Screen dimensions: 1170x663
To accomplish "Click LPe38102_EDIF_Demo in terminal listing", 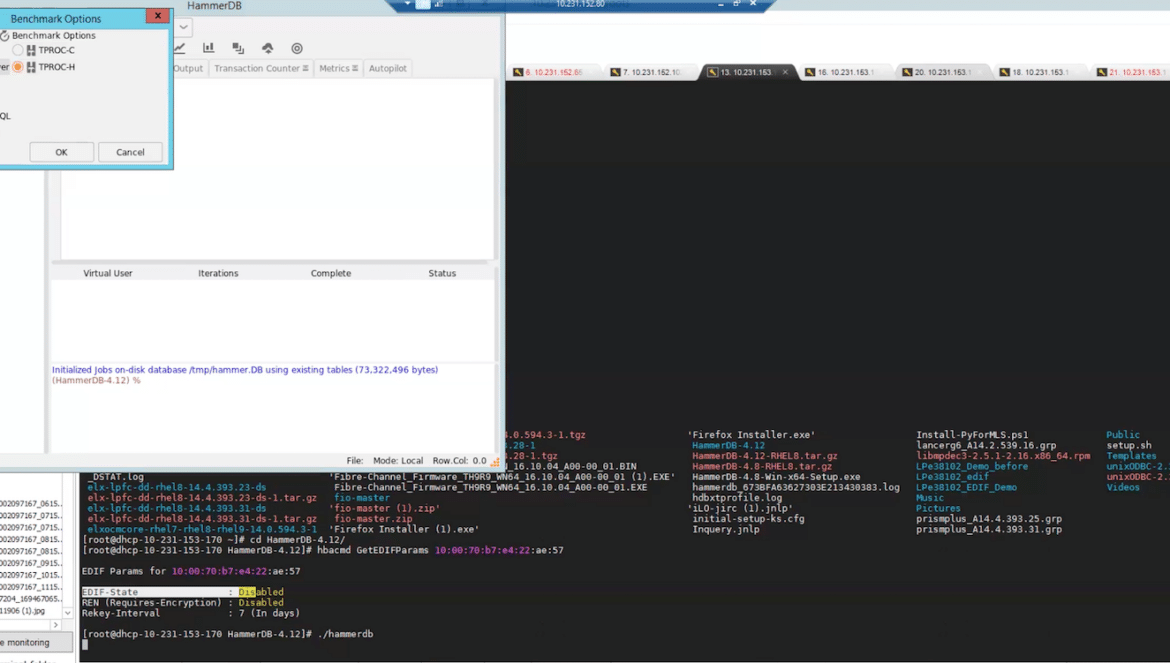I will [966, 487].
